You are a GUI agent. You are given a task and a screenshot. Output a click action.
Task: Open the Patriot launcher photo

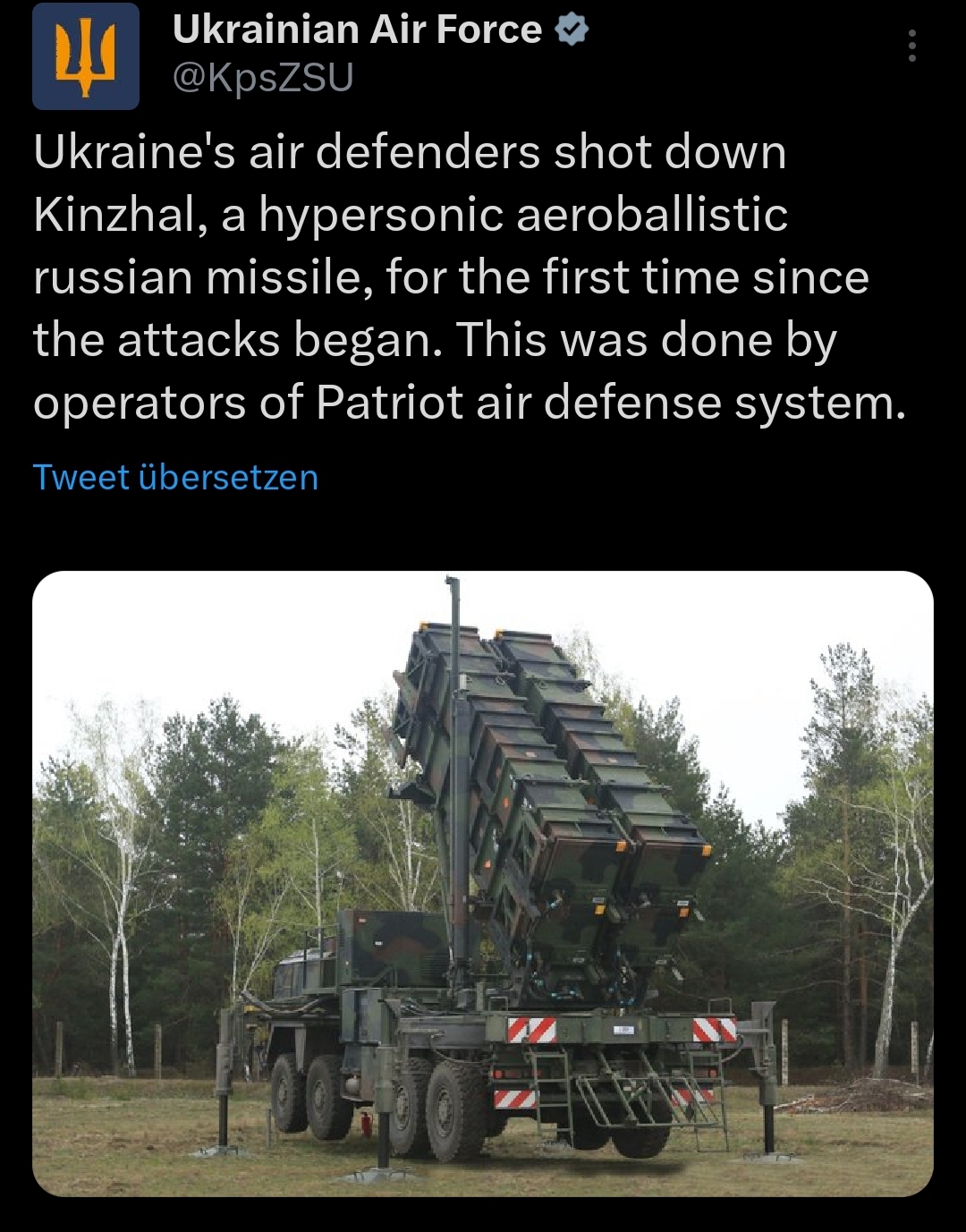(x=483, y=883)
